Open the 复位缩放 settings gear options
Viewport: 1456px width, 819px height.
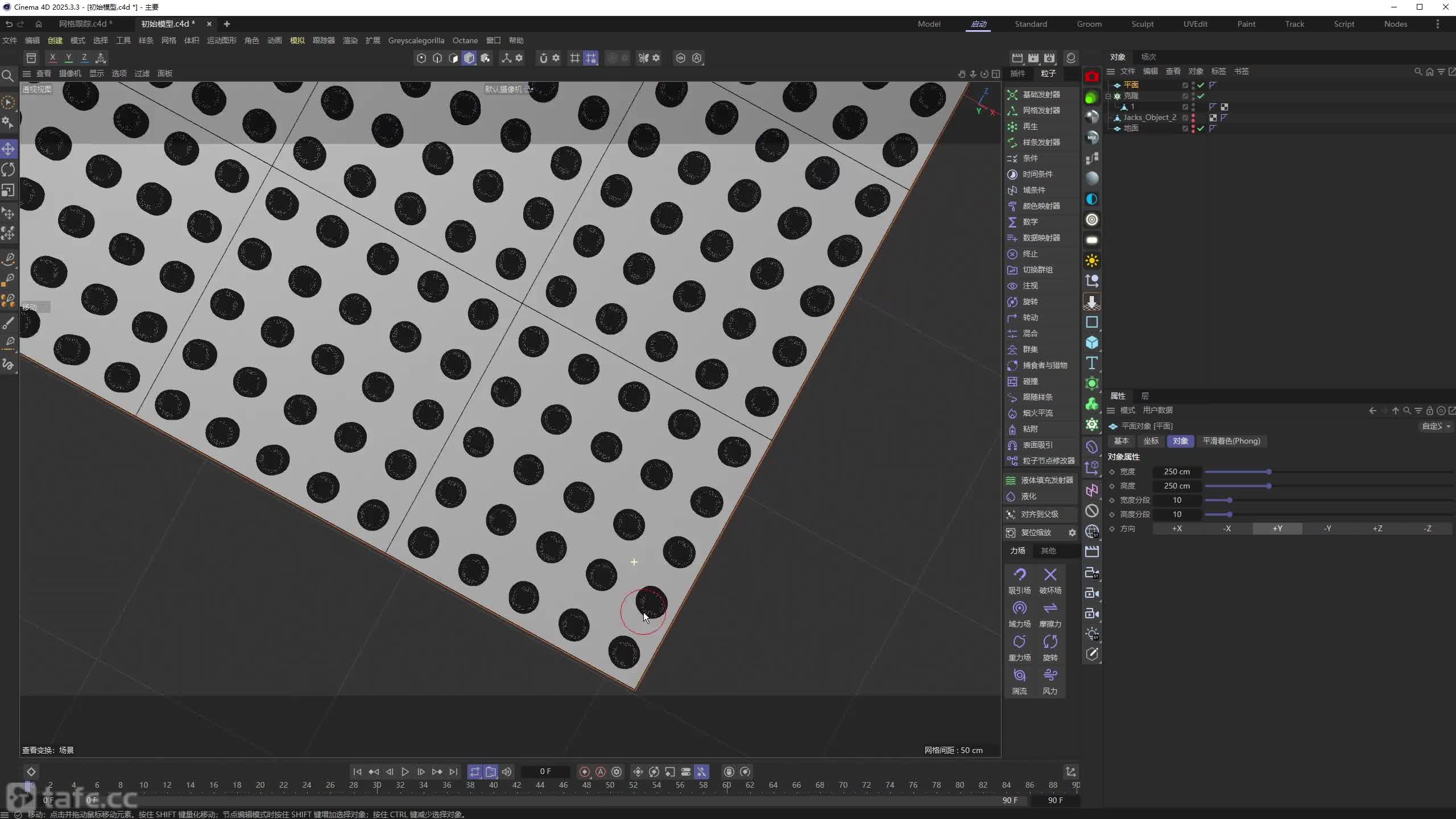(x=1072, y=533)
